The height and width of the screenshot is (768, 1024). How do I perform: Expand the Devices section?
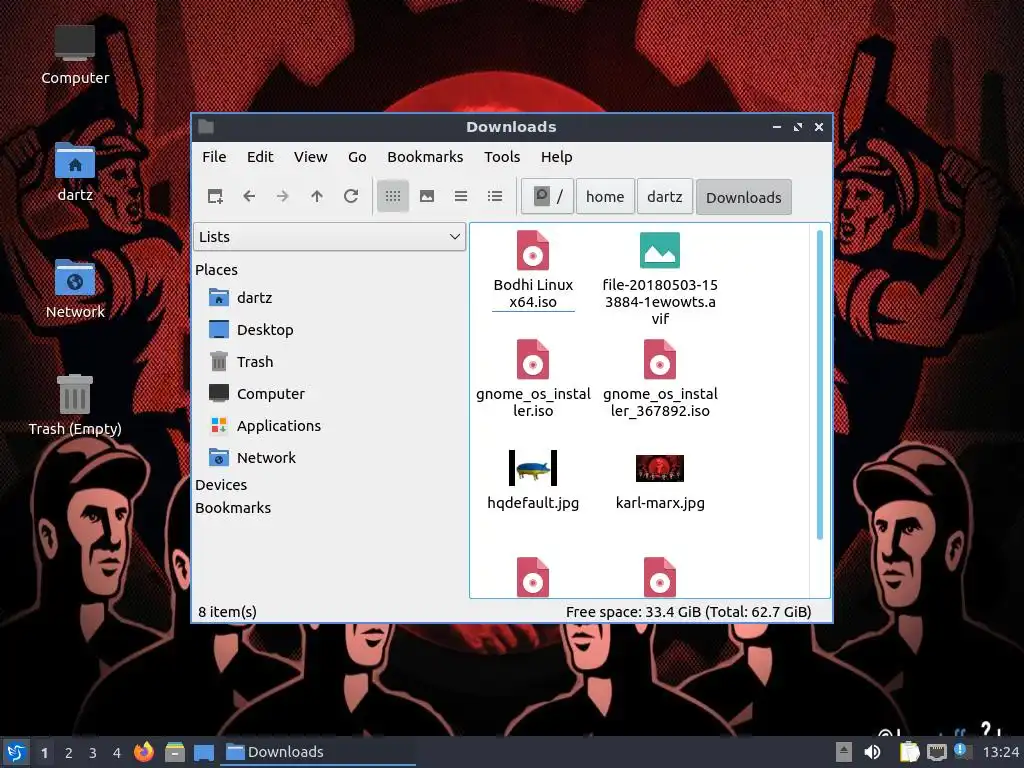(221, 485)
